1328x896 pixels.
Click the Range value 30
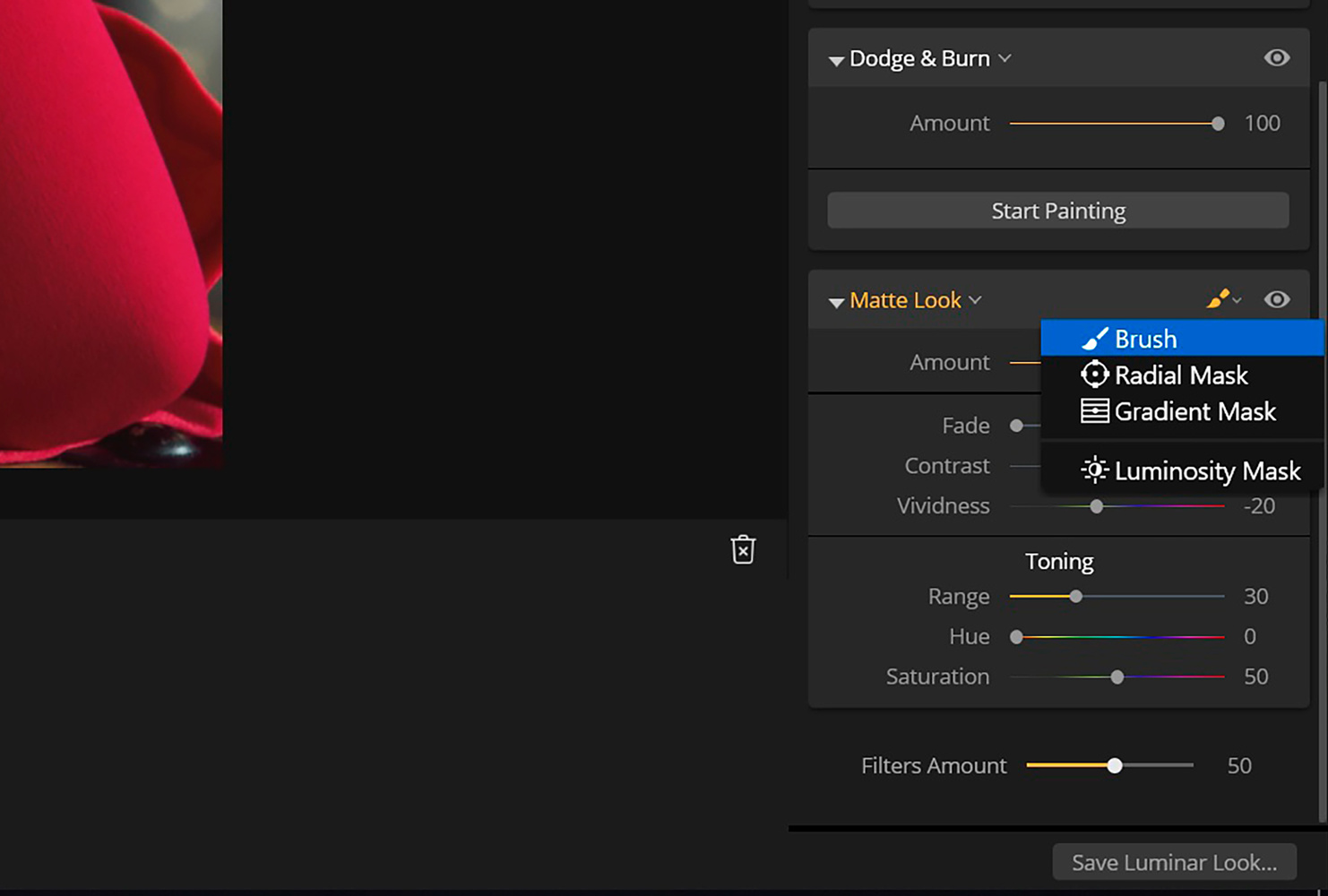click(x=1256, y=597)
